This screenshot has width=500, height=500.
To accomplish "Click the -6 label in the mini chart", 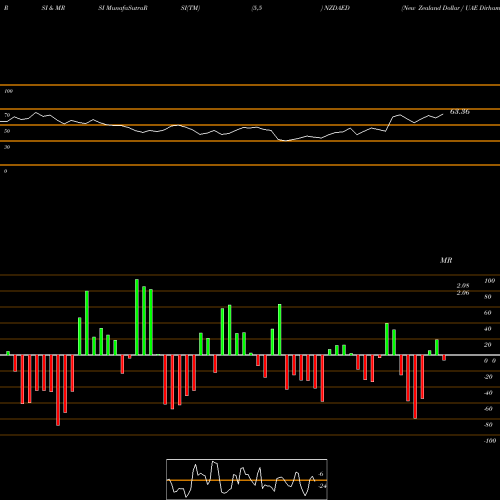I will click(320, 474).
